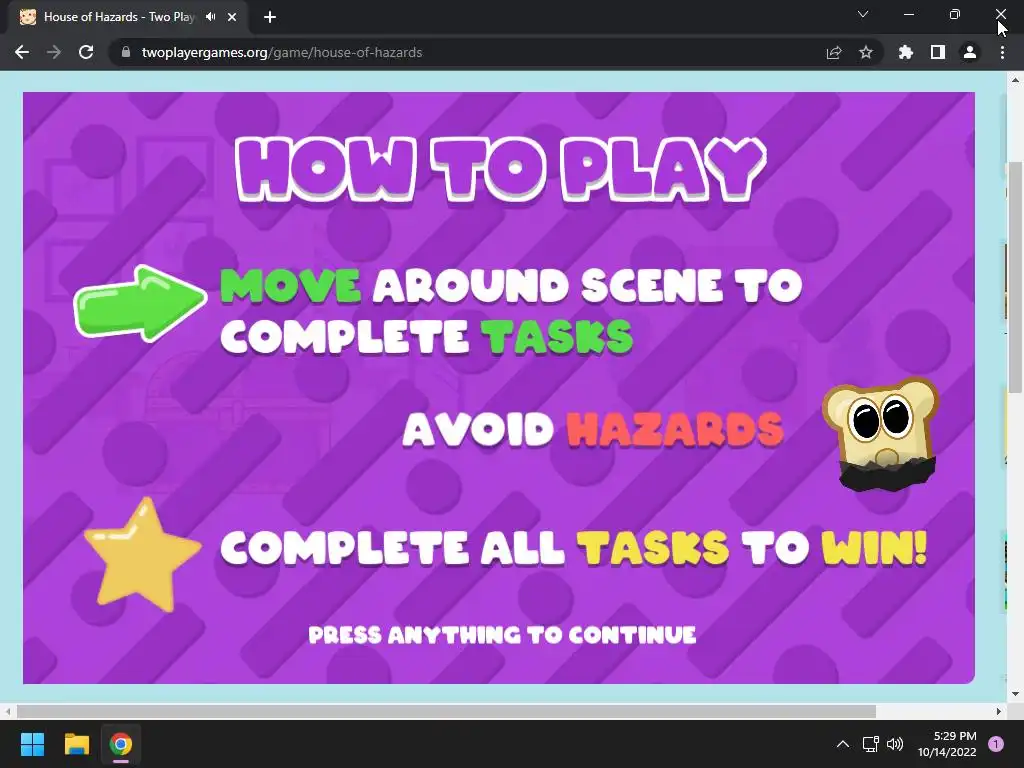Click the address bar URL
Image resolution: width=1024 pixels, height=768 pixels.
tap(281, 52)
